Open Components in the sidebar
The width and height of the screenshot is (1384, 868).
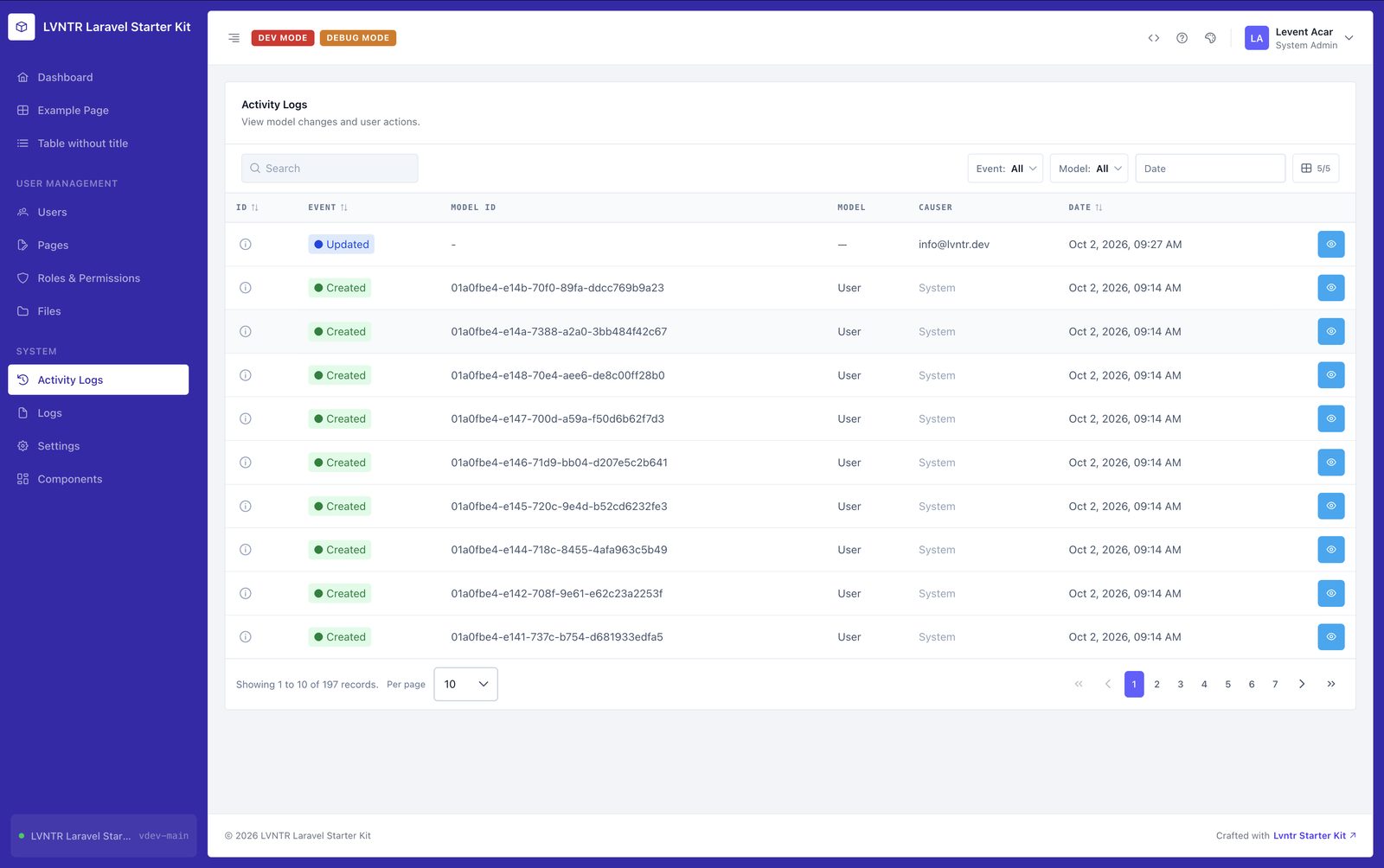(x=99, y=479)
